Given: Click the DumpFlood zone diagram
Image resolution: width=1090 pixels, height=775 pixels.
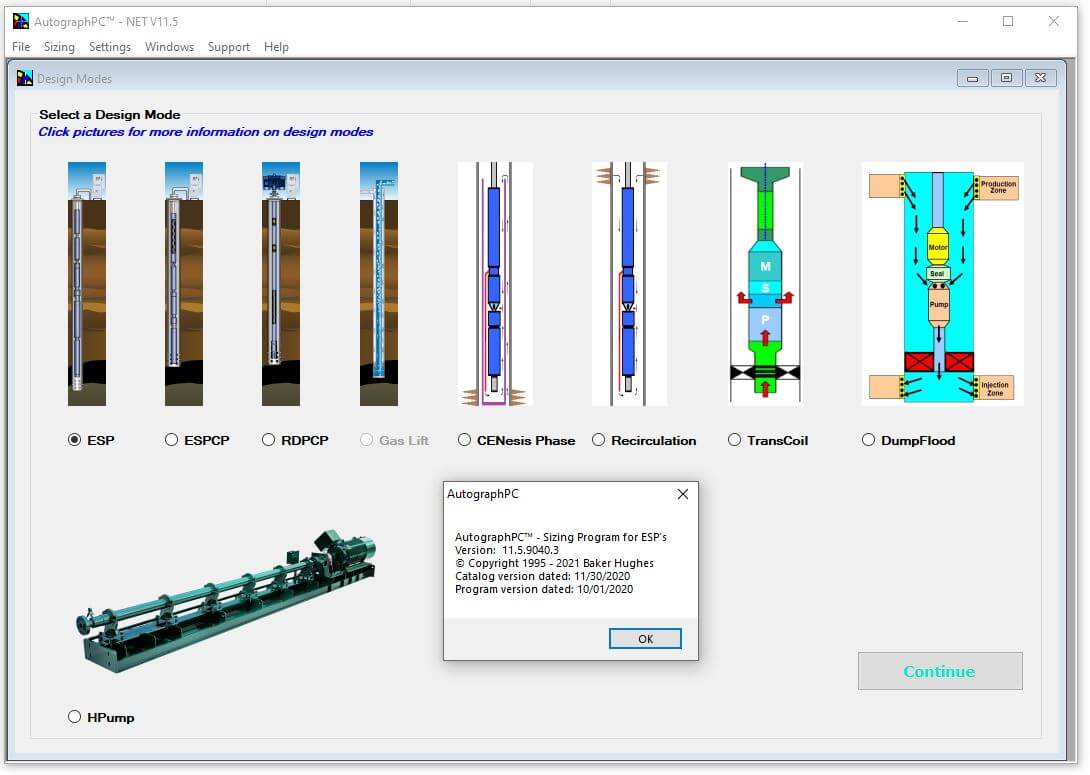Looking at the screenshot, I should (942, 283).
